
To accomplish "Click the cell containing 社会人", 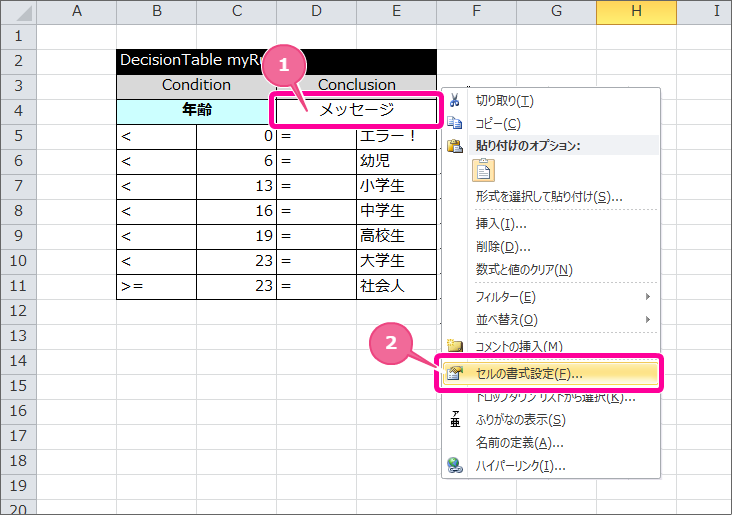I will [396, 286].
